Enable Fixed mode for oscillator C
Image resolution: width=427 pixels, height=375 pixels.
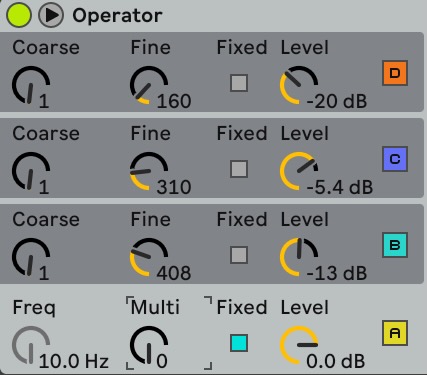coord(239,169)
